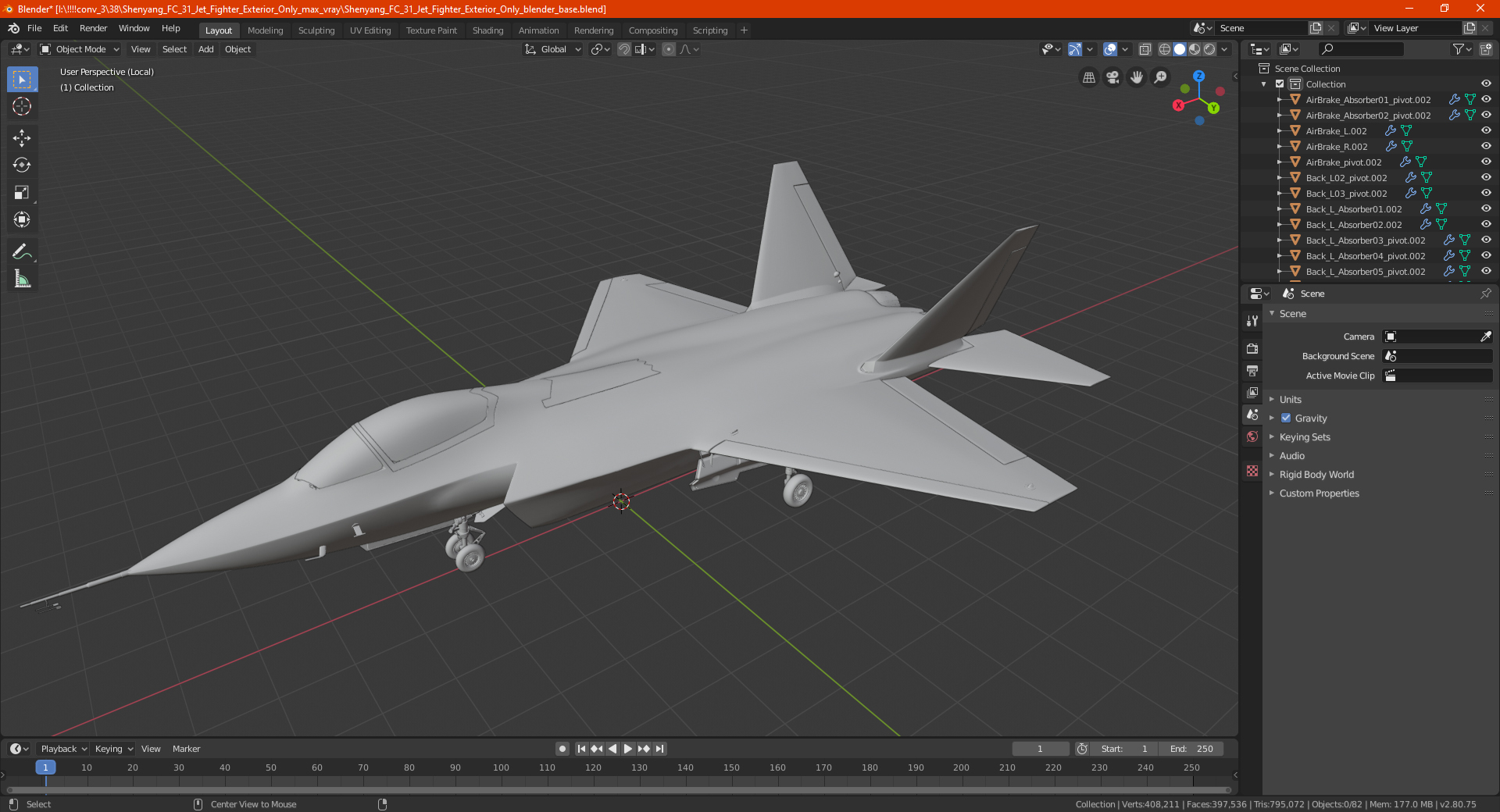This screenshot has height=812, width=1500.
Task: Open the View Layer properties tab
Action: (x=1252, y=393)
